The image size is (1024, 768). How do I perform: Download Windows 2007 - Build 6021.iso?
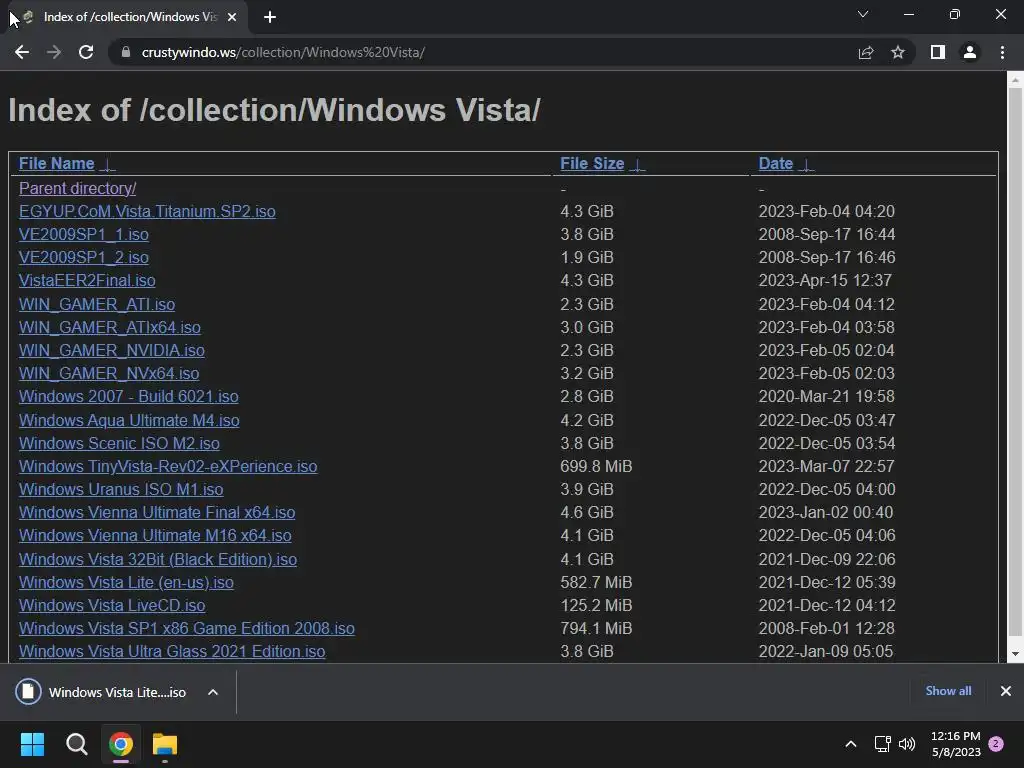[129, 396]
